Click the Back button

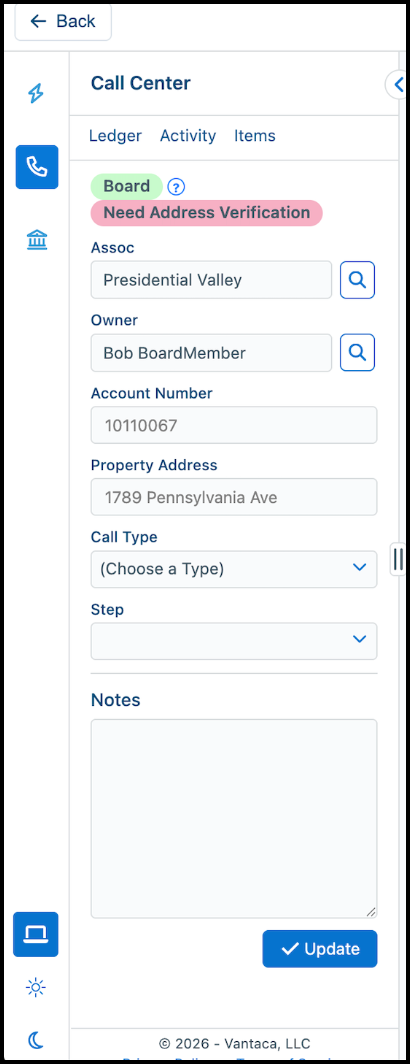coord(63,22)
